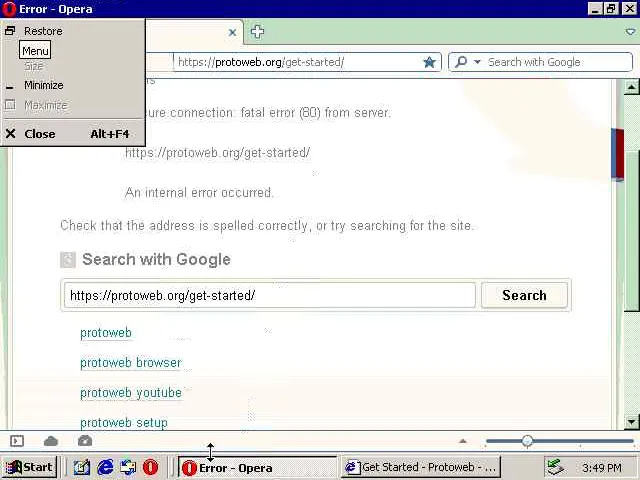
Task: Switch to Error - Opera taskbar button
Action: pos(257,467)
